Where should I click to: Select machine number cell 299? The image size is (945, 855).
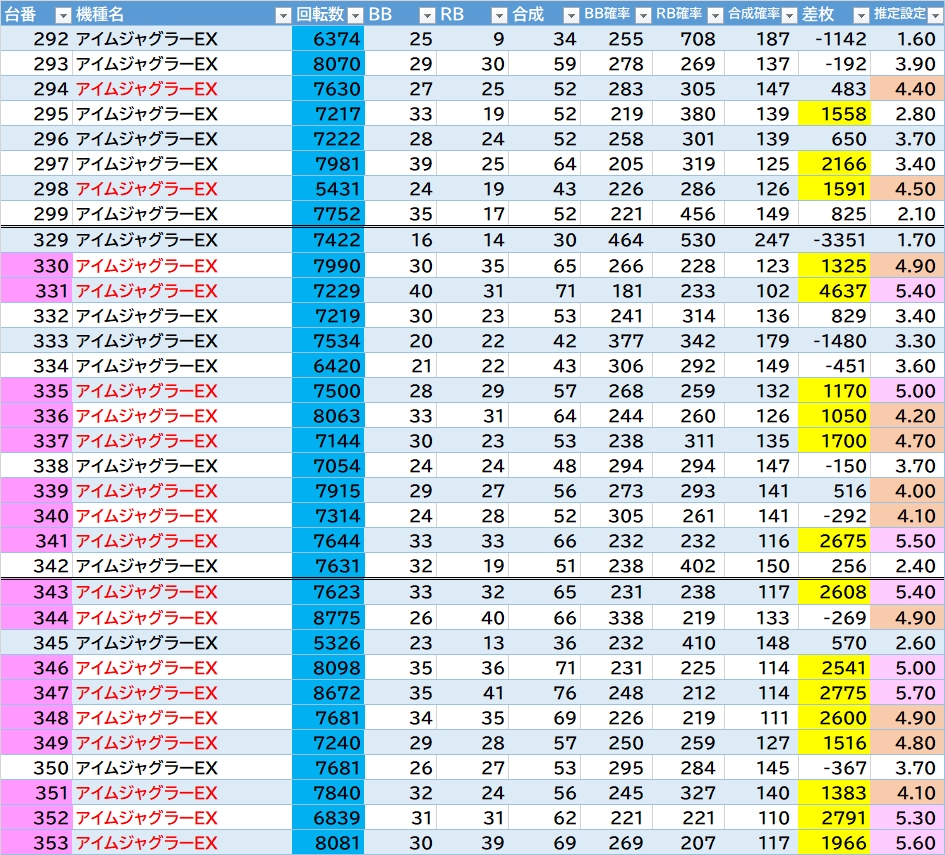coord(36,214)
